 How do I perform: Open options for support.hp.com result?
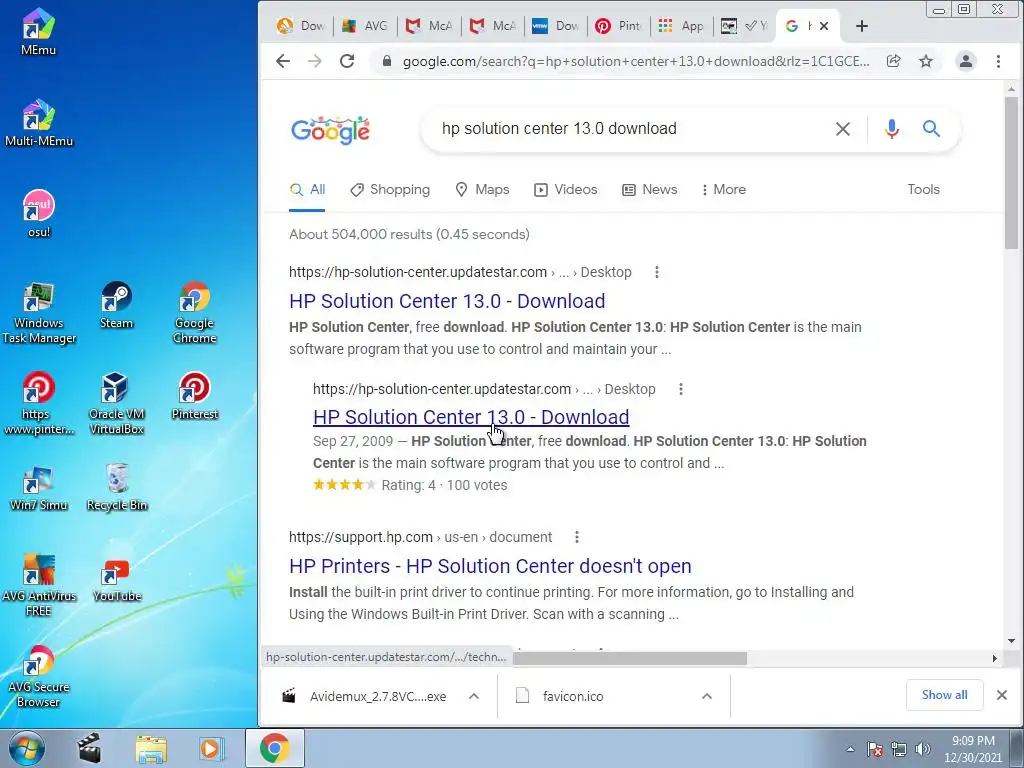coord(577,537)
